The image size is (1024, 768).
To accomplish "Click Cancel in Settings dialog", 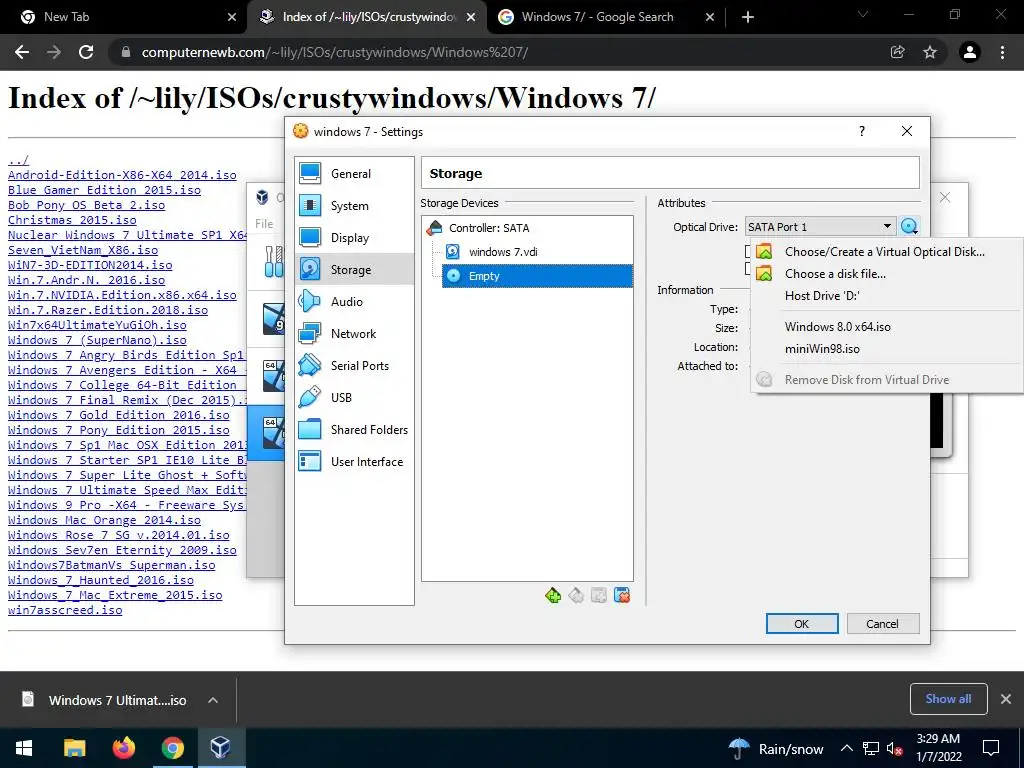I will click(x=882, y=624).
